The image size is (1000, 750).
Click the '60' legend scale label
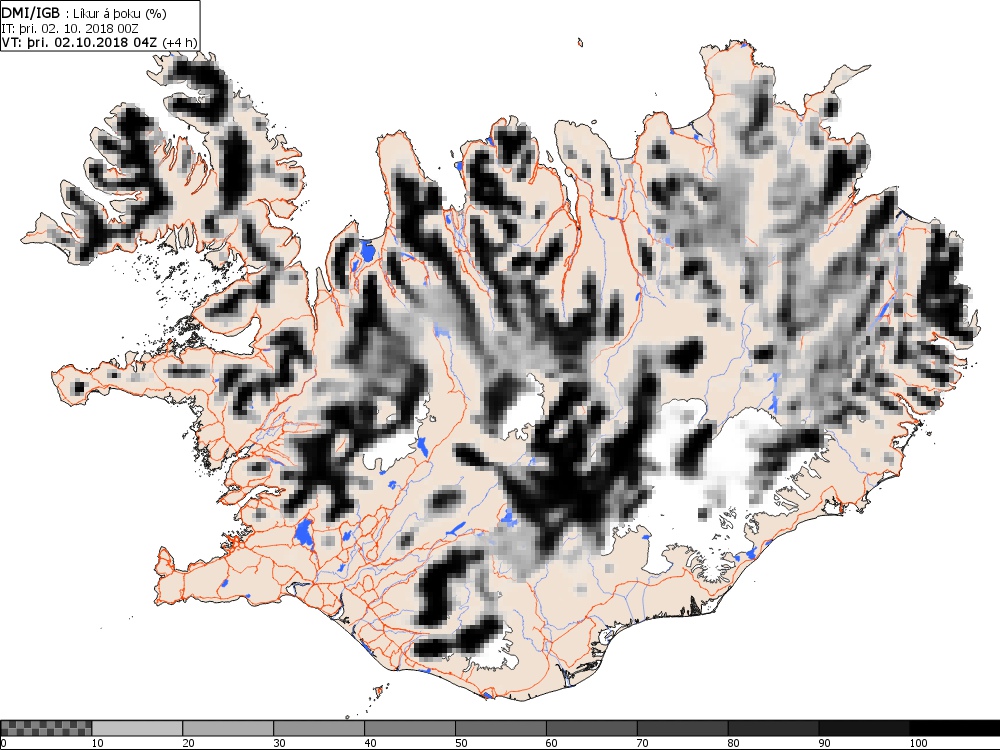[x=552, y=744]
